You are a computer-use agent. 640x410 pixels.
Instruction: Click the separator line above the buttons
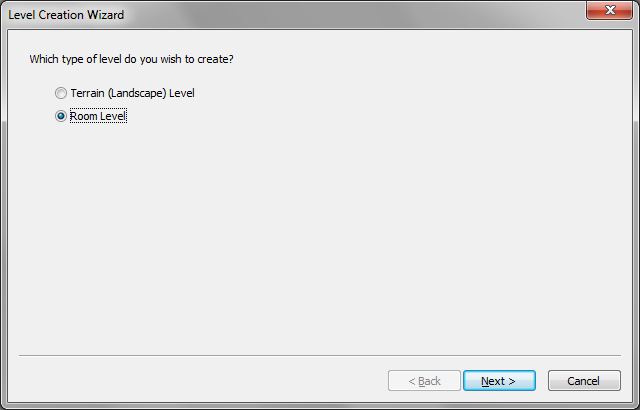point(320,355)
